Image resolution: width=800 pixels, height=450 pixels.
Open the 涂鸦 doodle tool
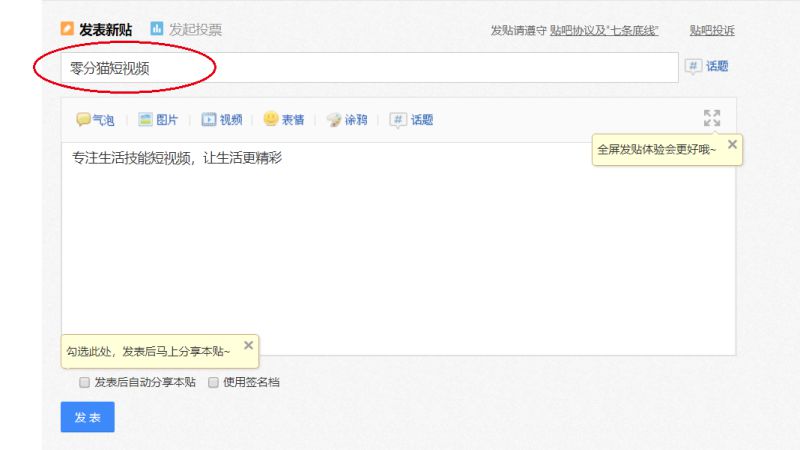point(347,120)
